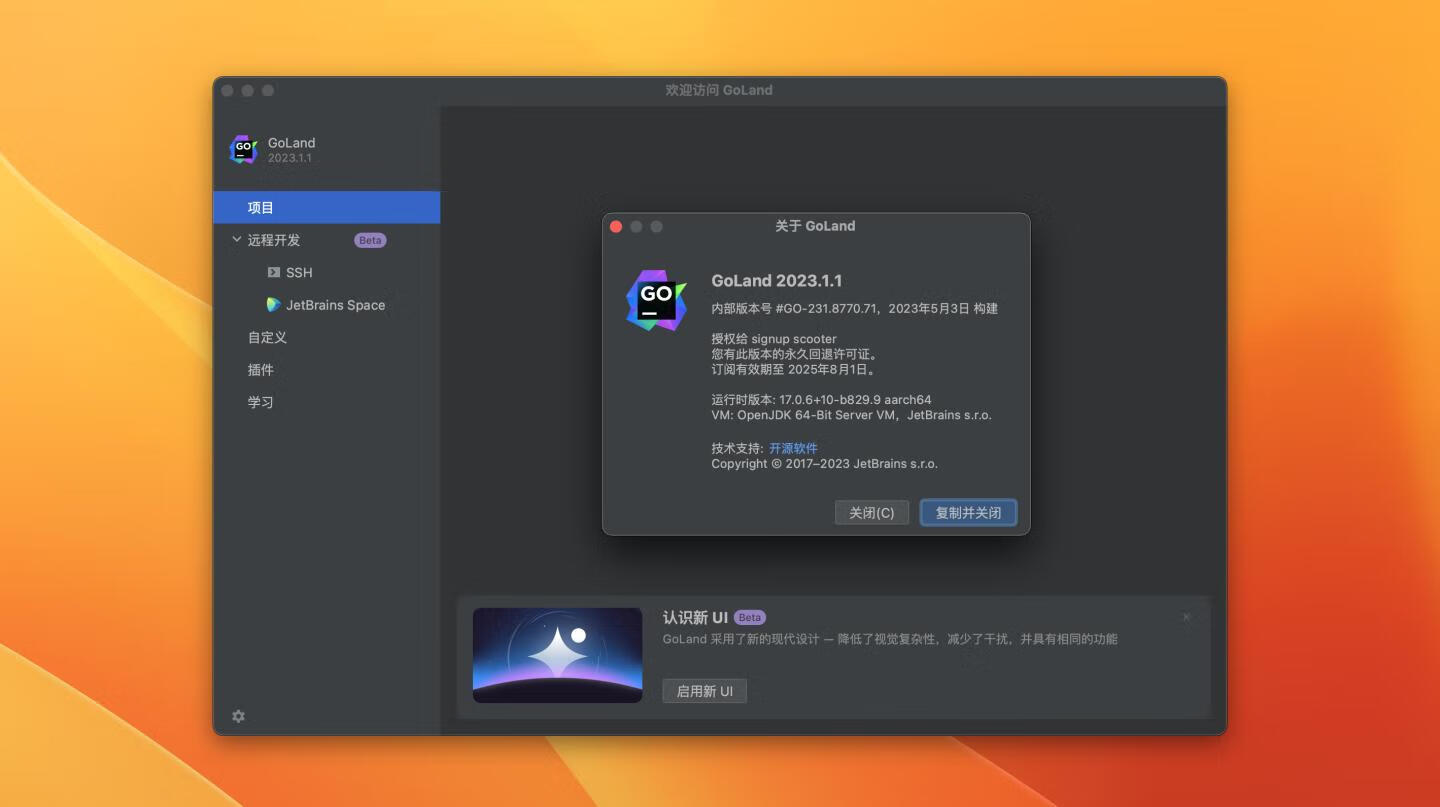Viewport: 1440px width, 807px height.
Task: Dismiss the new UI banner with its X
Action: point(1187,617)
